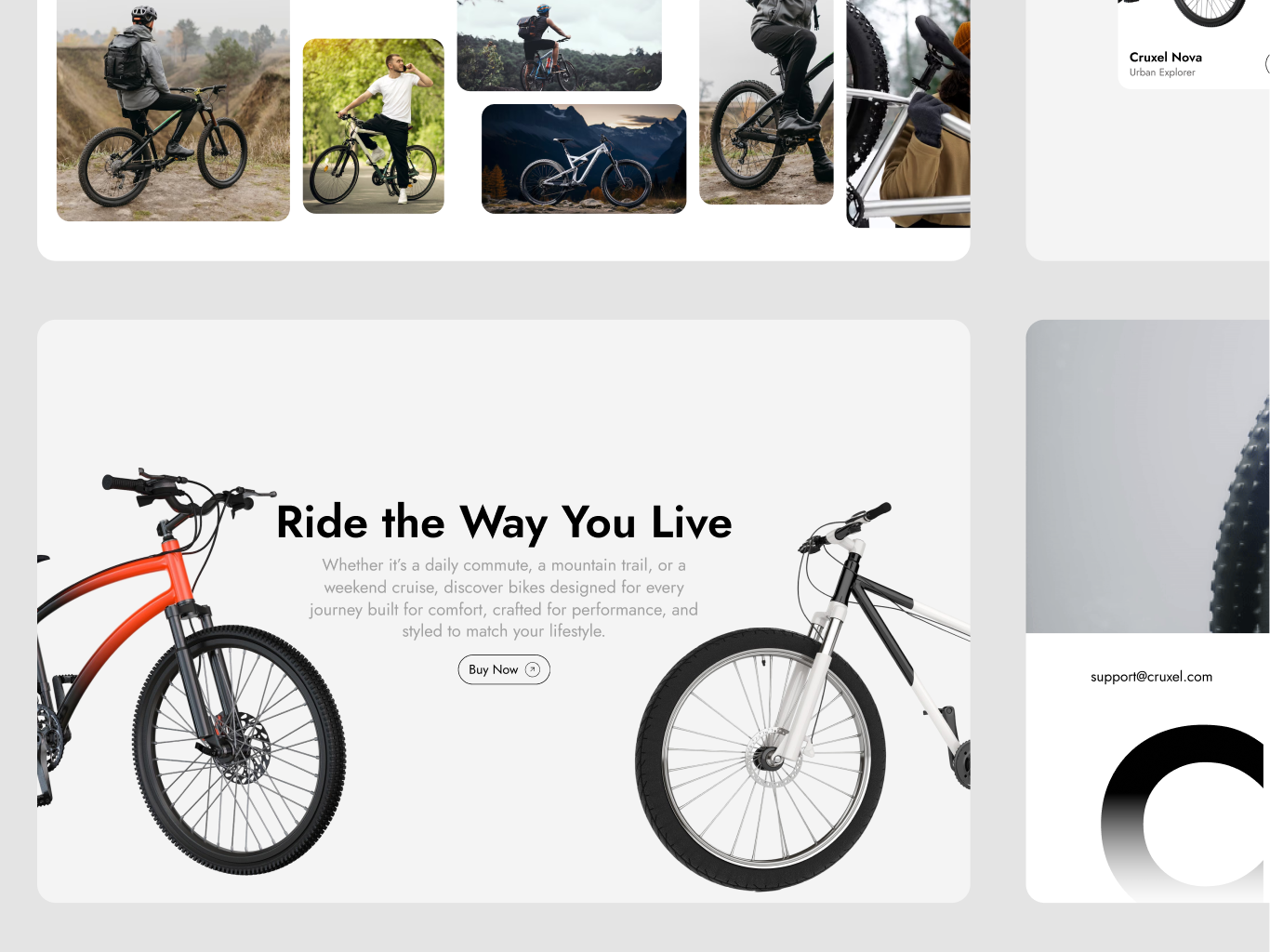Click the orange mountain bike image
This screenshot has width=1270, height=952.
(x=192, y=671)
